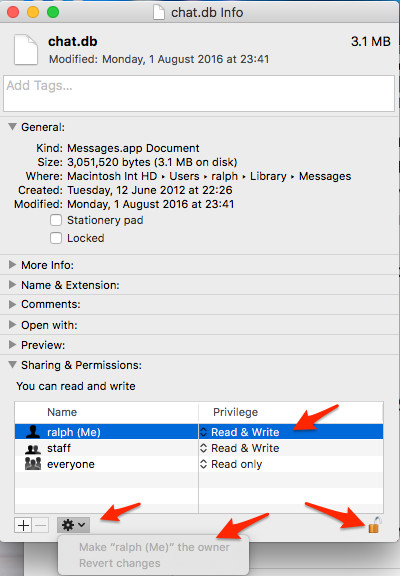Change ralph (Me) privilege dropdown
Screen dimensions: 400x576
[x=240, y=432]
